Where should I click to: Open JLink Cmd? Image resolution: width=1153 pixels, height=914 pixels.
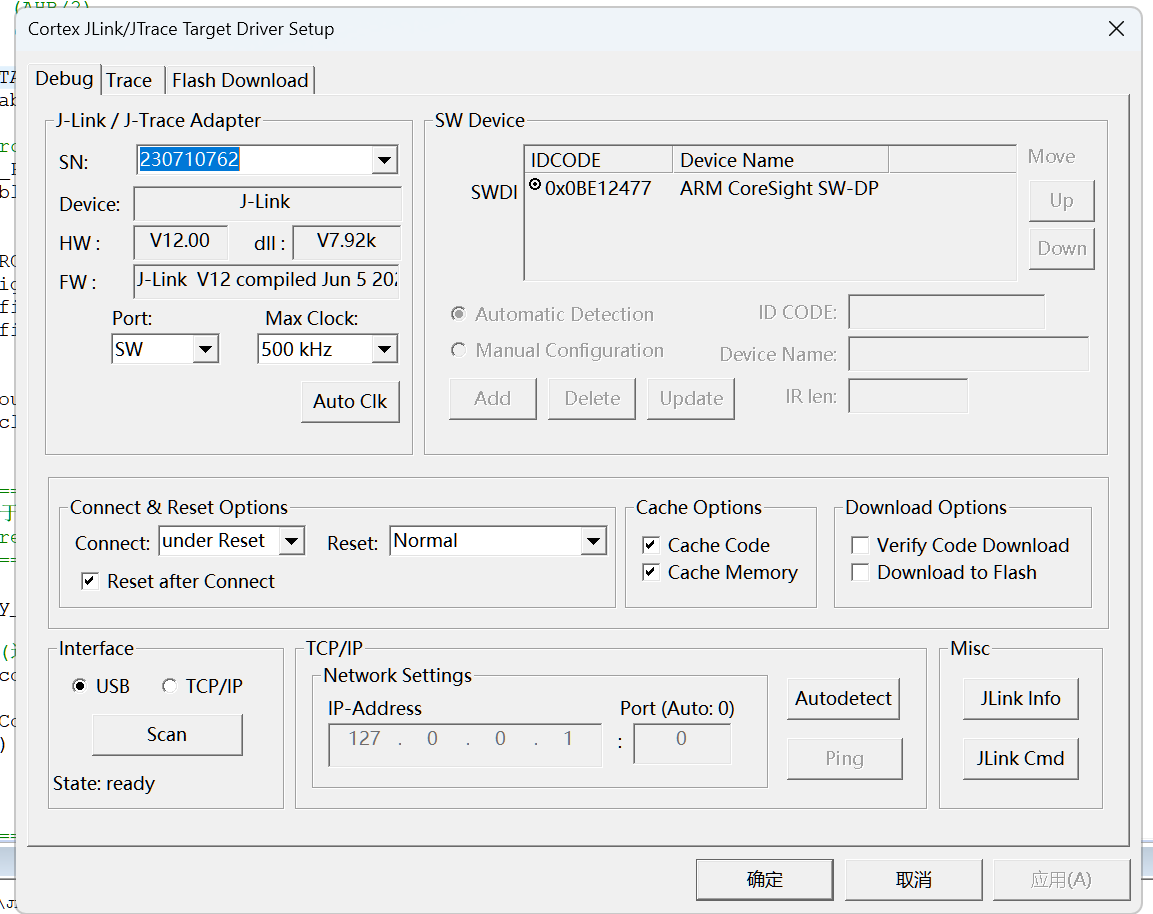[1021, 759]
